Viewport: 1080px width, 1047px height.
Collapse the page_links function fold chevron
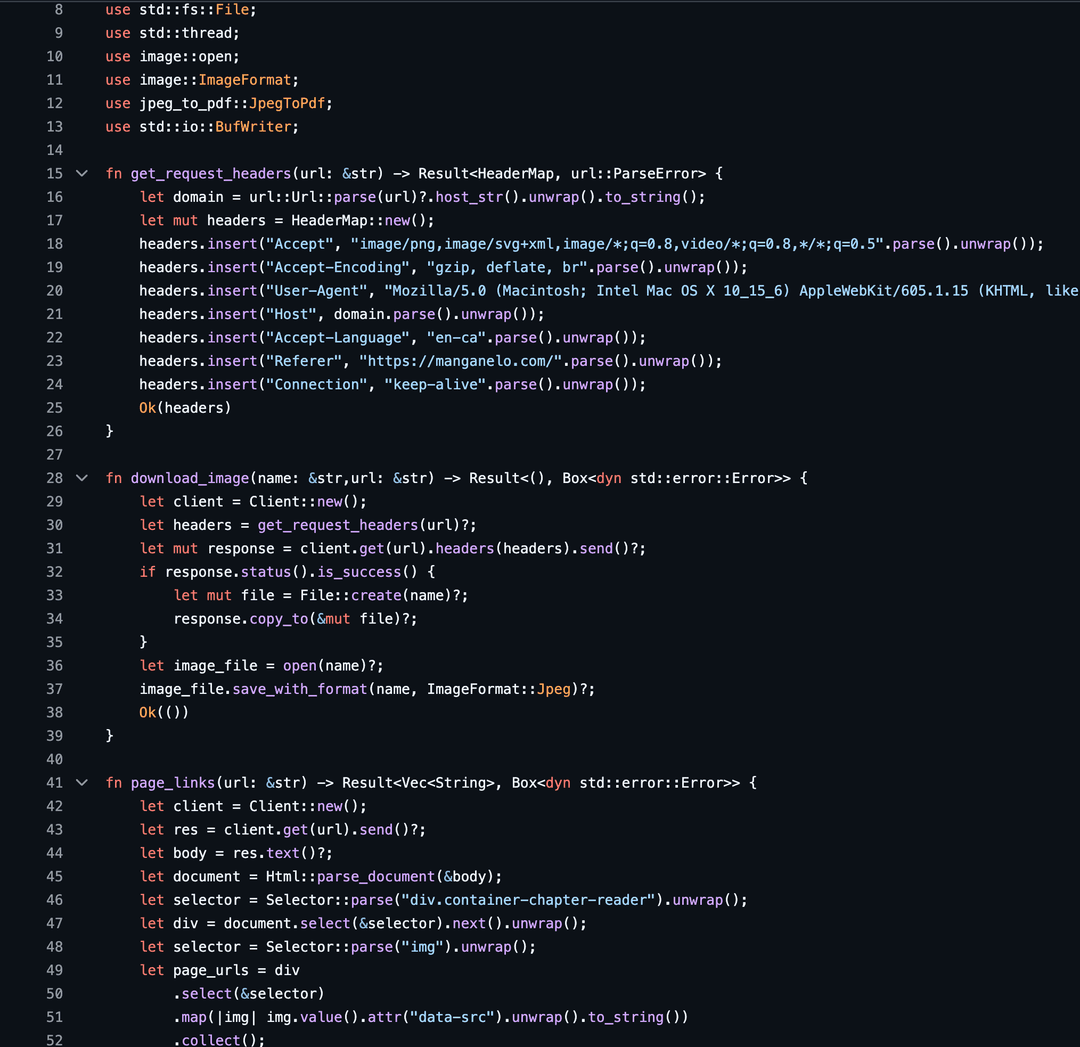82,782
